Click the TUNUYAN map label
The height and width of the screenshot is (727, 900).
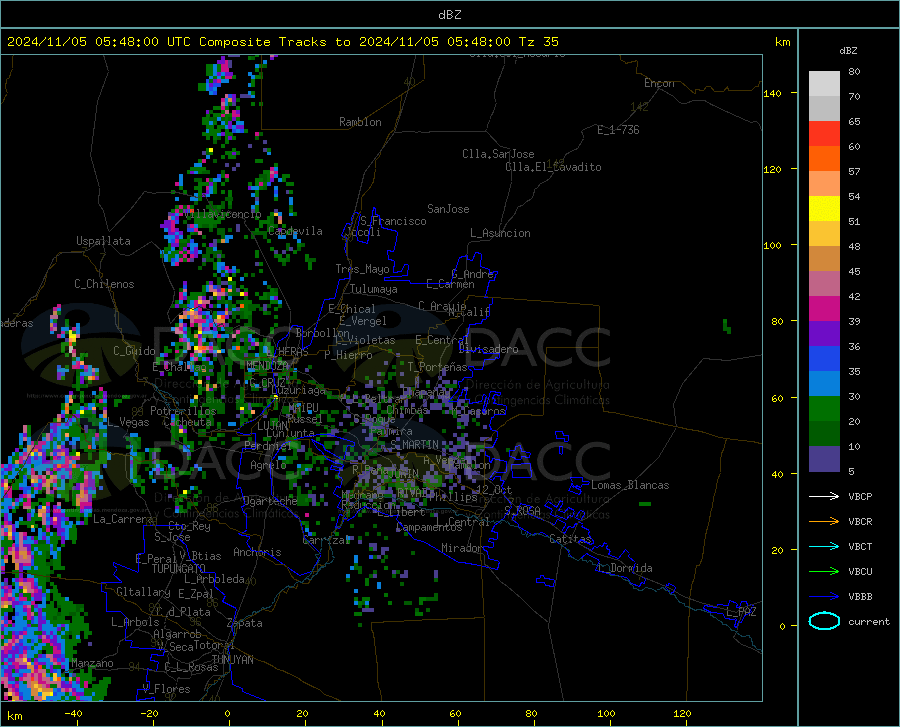[x=232, y=660]
